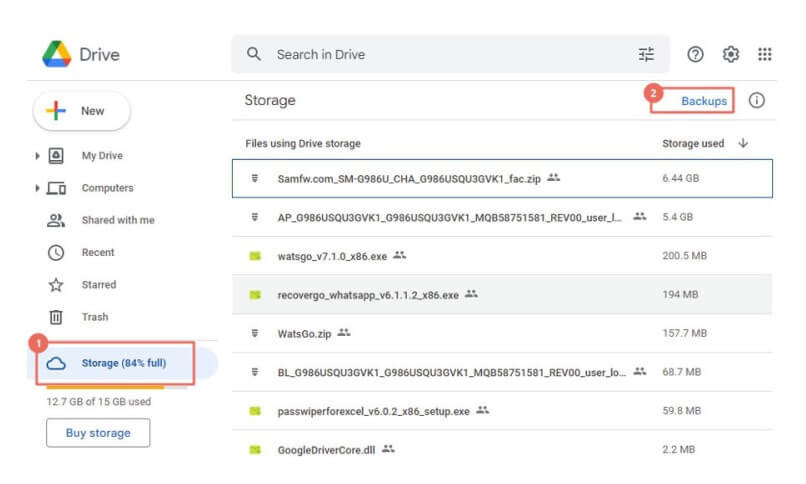This screenshot has height=484, width=806.
Task: Open Starred section
Action: pos(99,285)
